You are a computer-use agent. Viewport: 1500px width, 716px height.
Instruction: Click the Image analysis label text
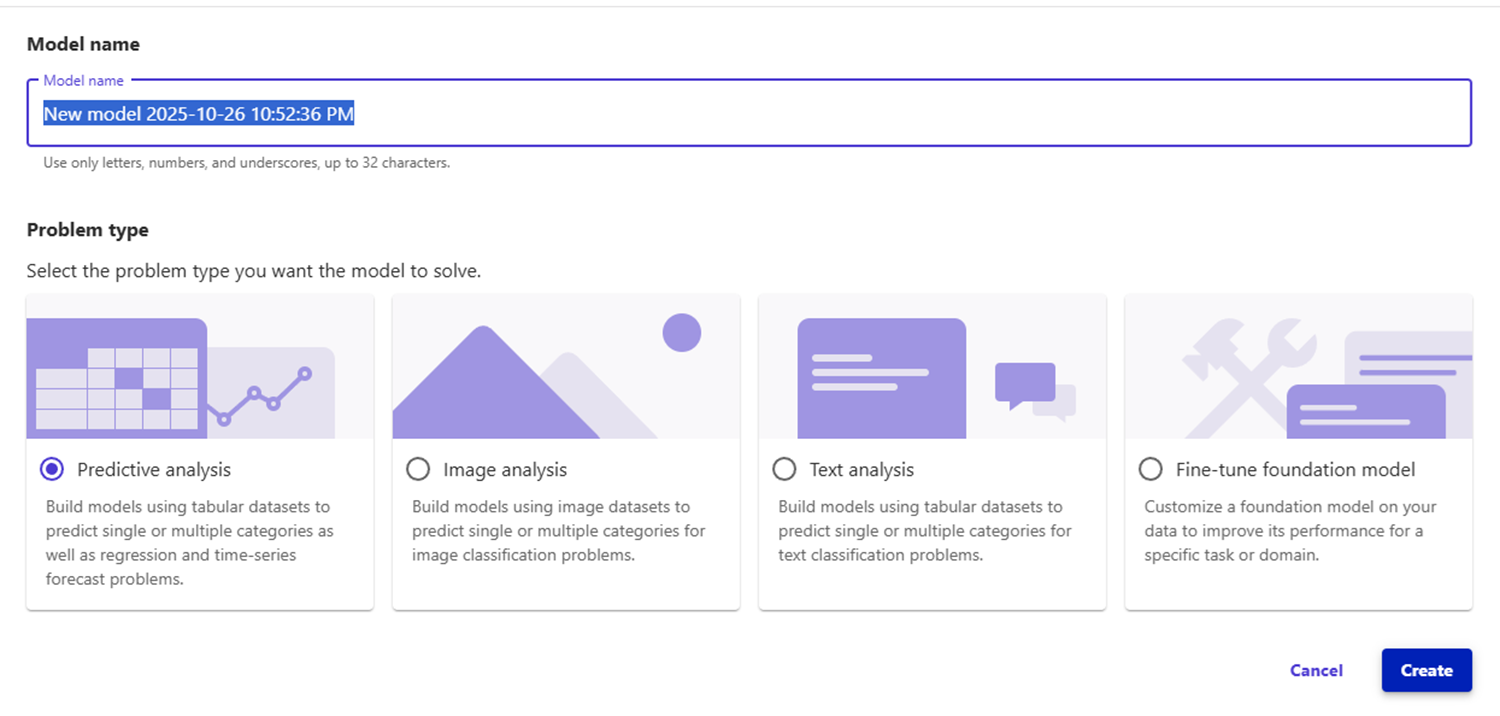tap(504, 469)
